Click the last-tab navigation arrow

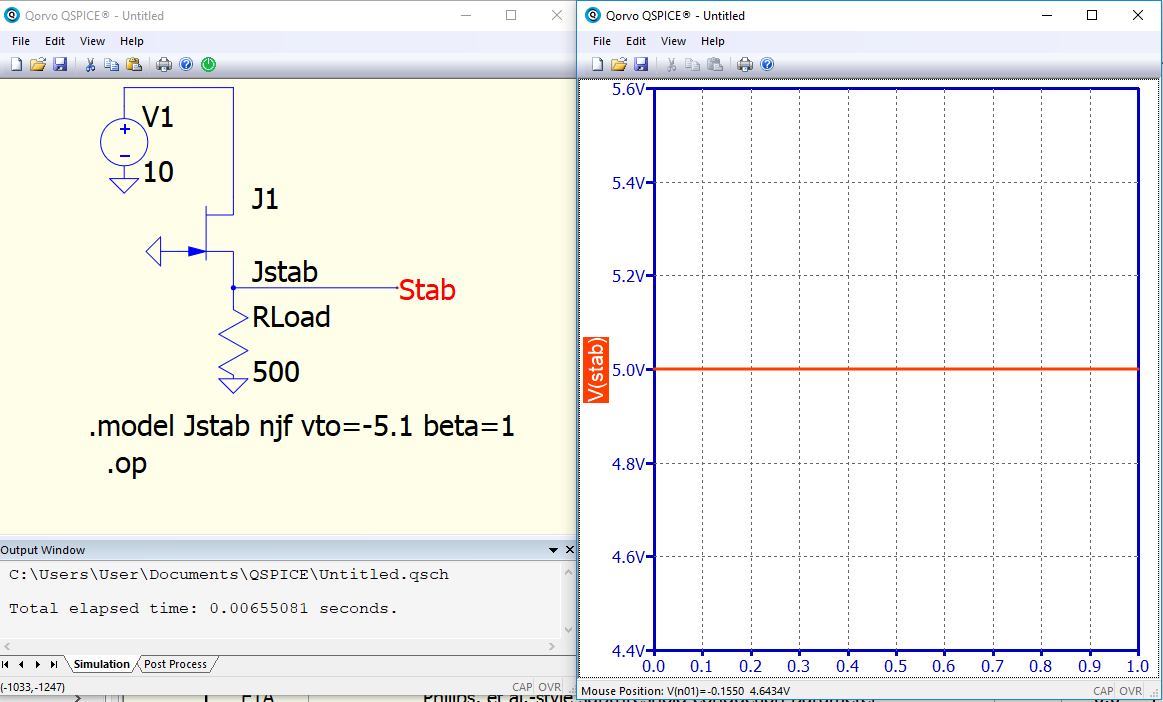(x=53, y=664)
